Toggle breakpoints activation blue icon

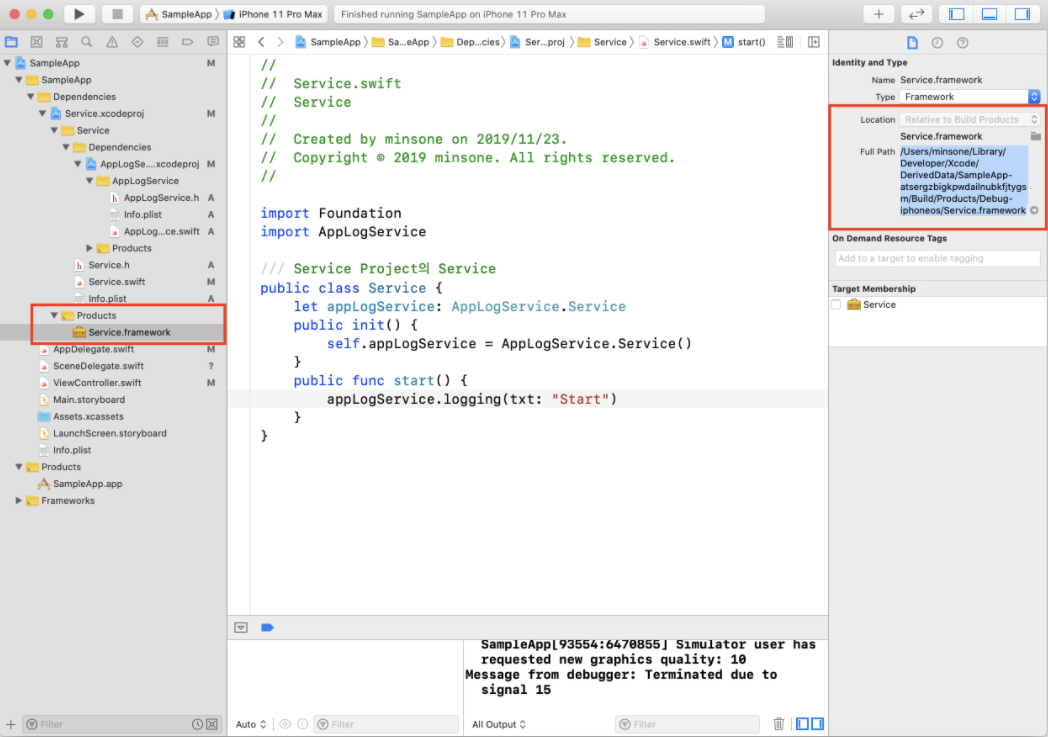click(267, 627)
